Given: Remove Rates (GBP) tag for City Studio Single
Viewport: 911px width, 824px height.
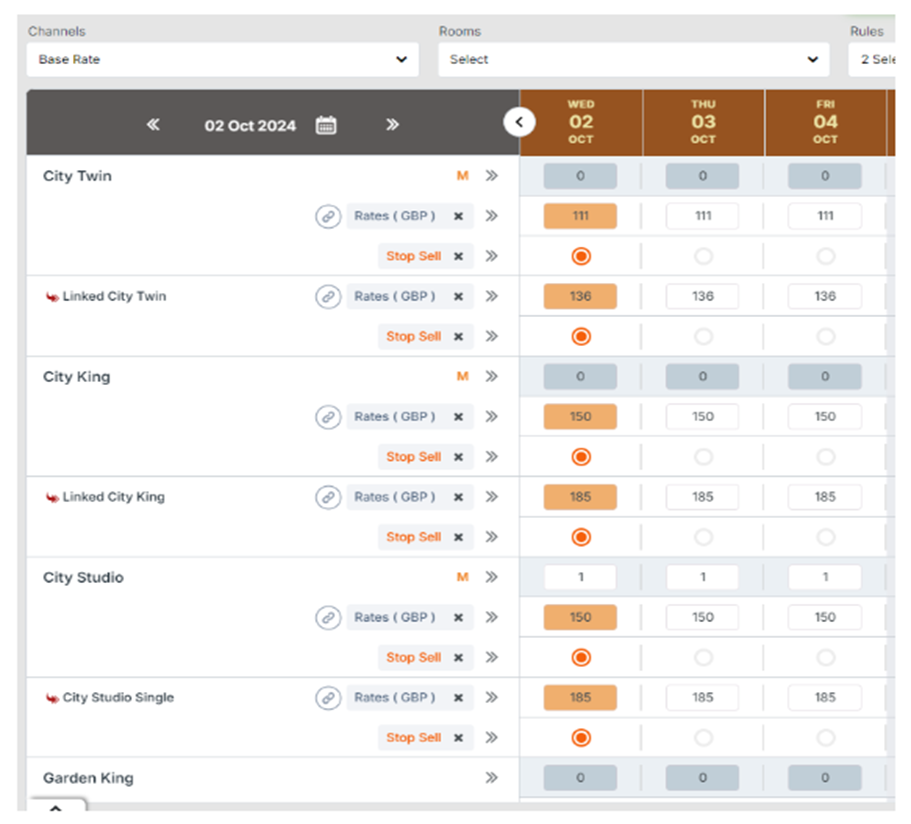Looking at the screenshot, I should (458, 698).
